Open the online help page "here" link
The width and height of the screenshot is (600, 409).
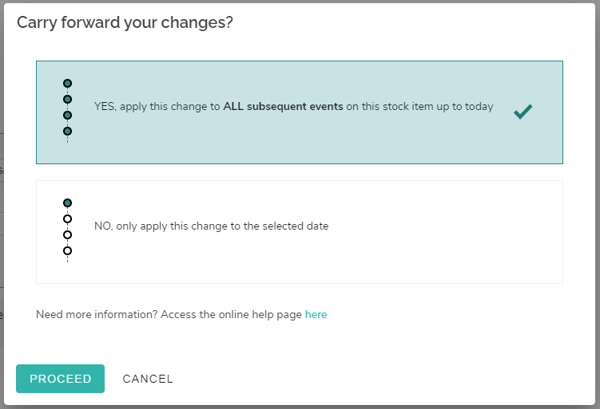coord(316,314)
